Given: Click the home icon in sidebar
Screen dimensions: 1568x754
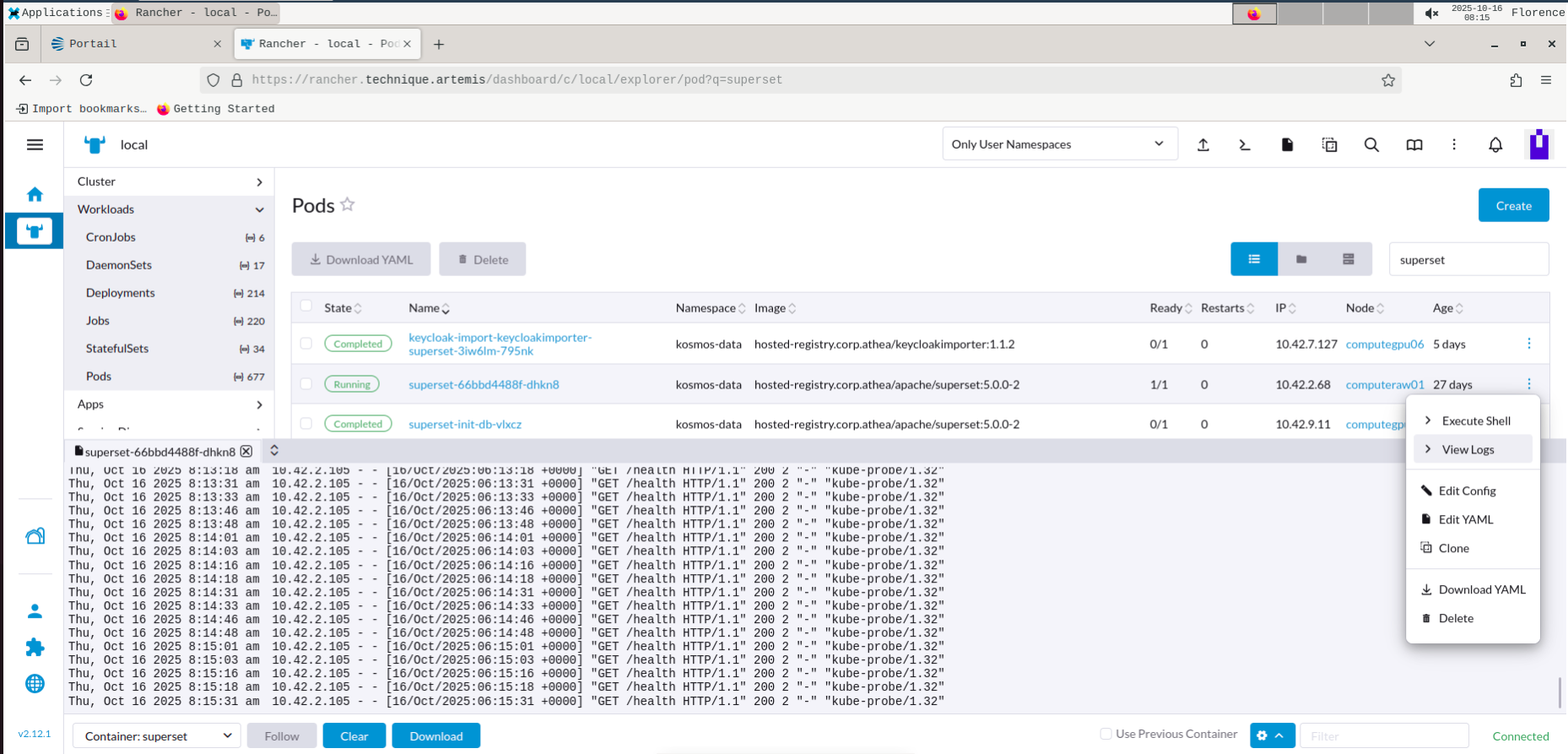Looking at the screenshot, I should 35,194.
